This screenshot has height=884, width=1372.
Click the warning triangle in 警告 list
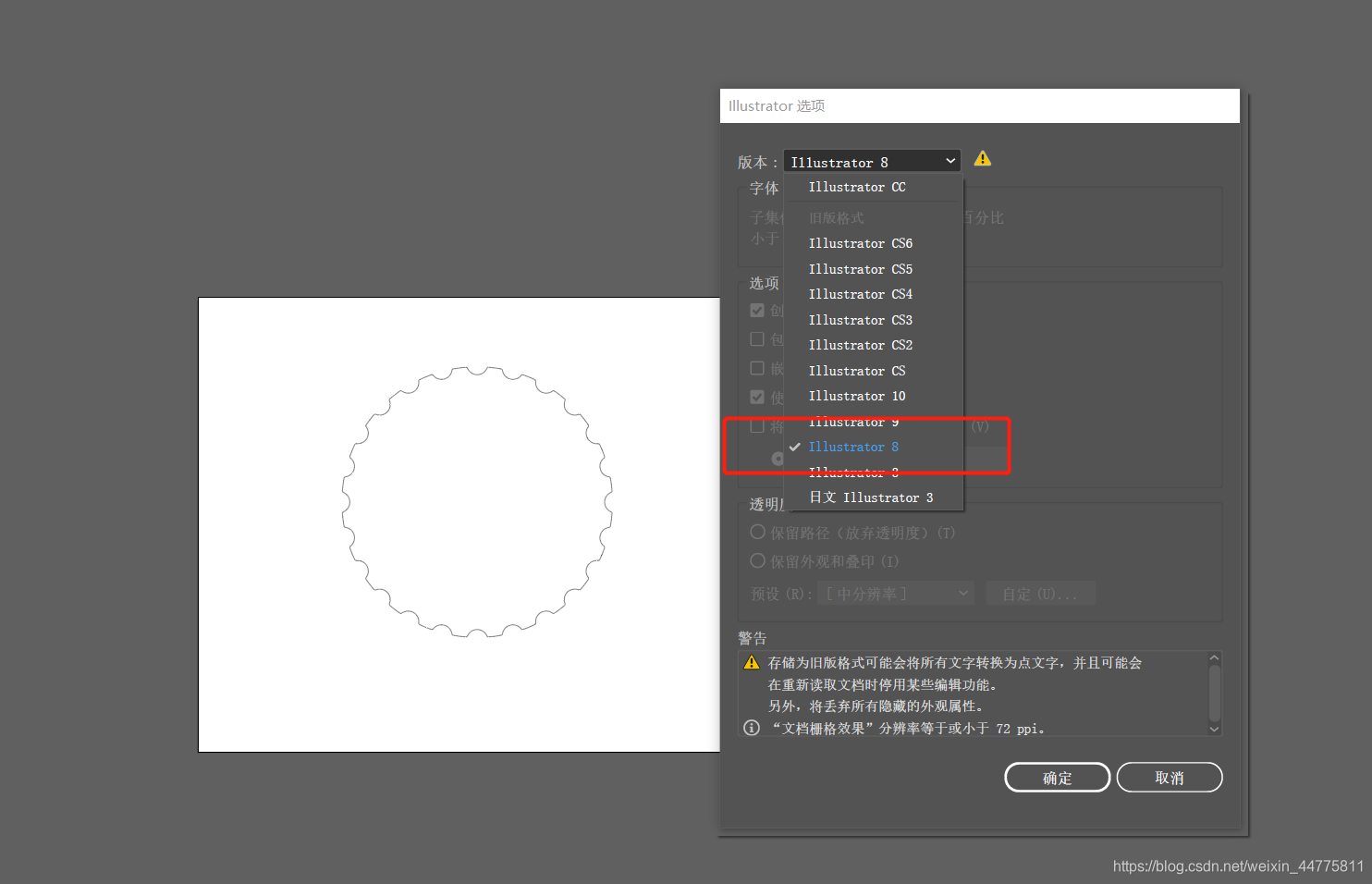[752, 663]
